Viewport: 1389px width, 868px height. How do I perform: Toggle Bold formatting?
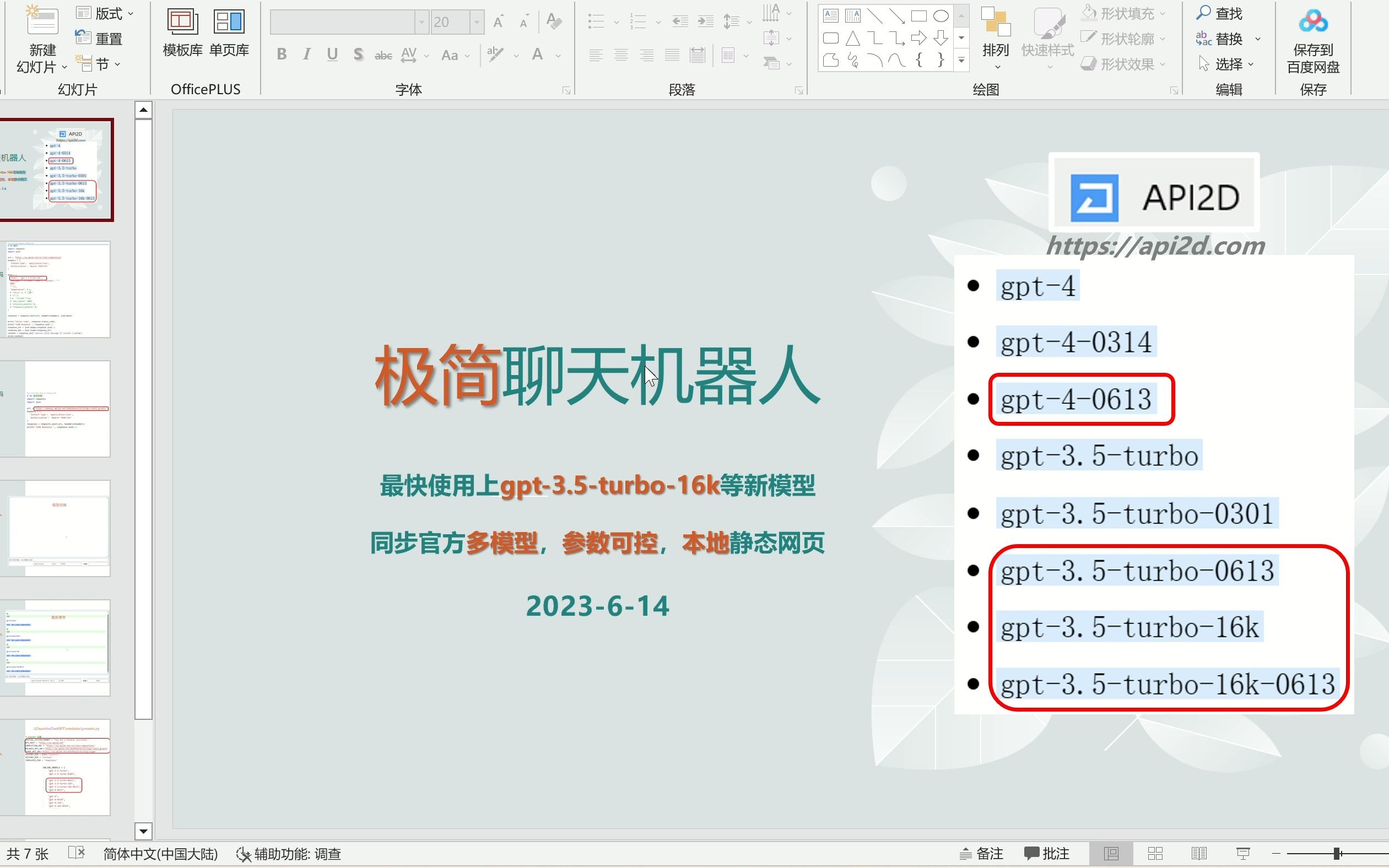tap(282, 55)
